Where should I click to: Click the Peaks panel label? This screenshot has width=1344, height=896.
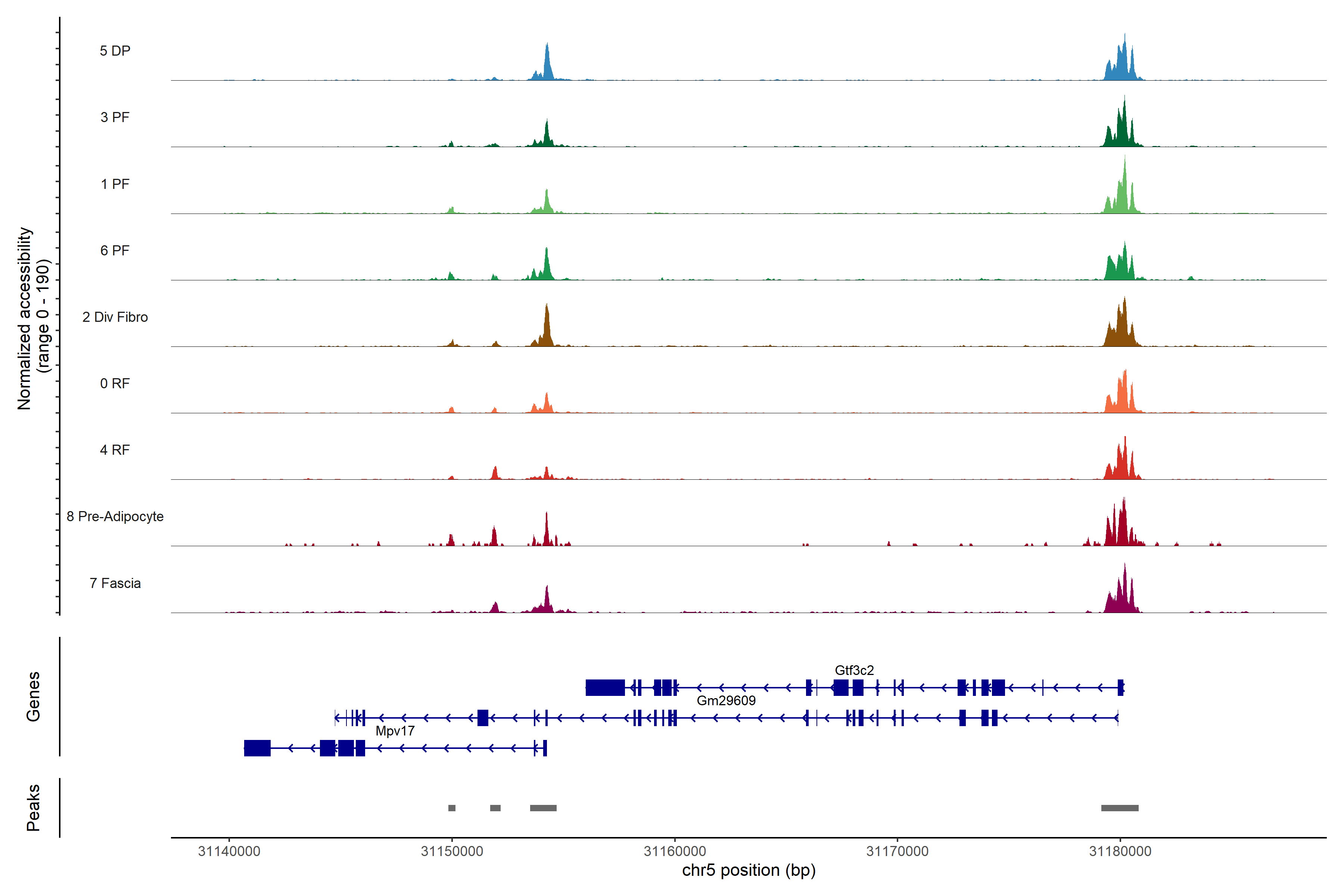pyautogui.click(x=33, y=808)
